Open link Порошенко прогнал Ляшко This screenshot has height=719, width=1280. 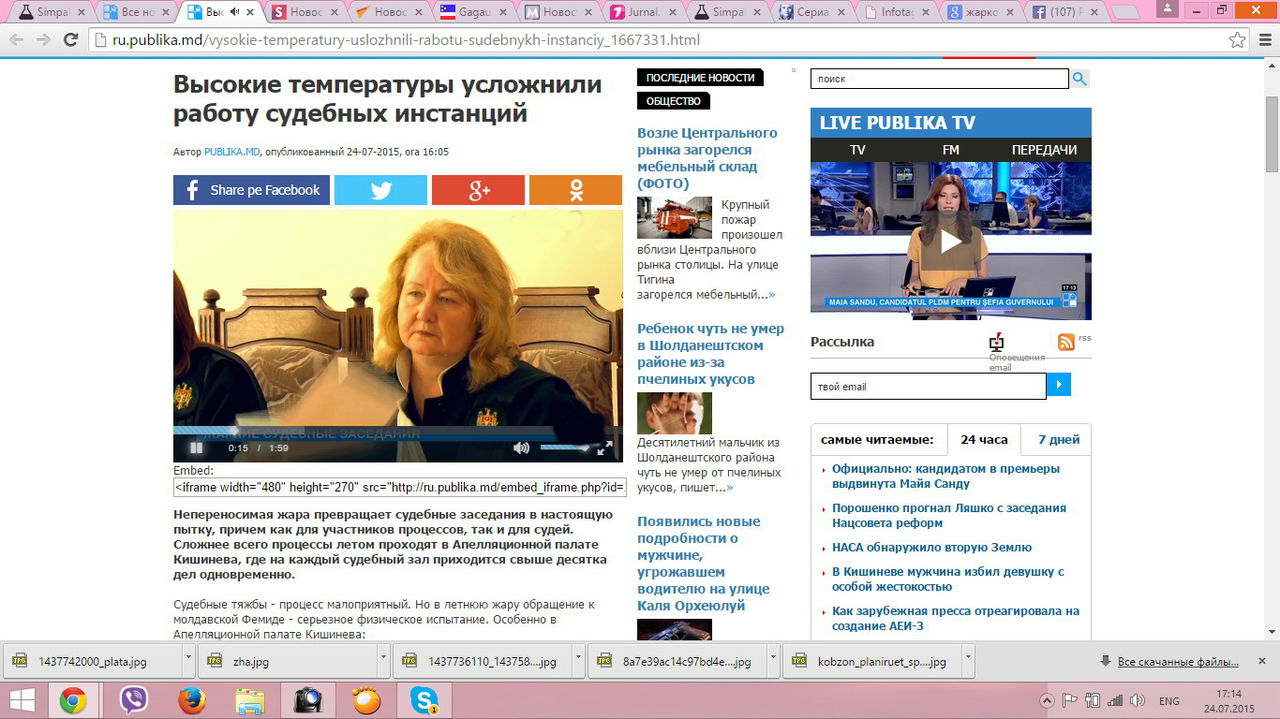[x=949, y=515]
